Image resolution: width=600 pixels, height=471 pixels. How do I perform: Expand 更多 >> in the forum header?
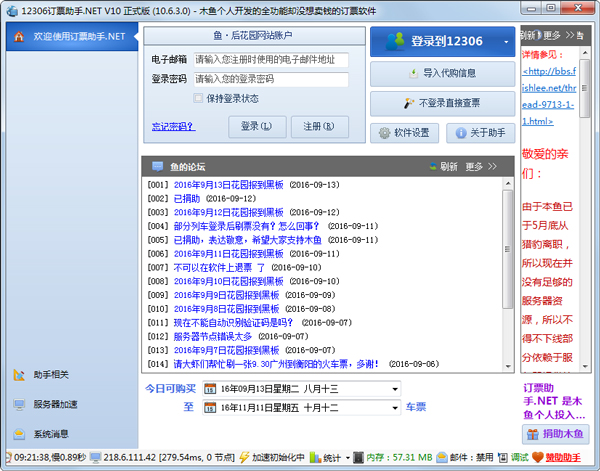coord(481,166)
